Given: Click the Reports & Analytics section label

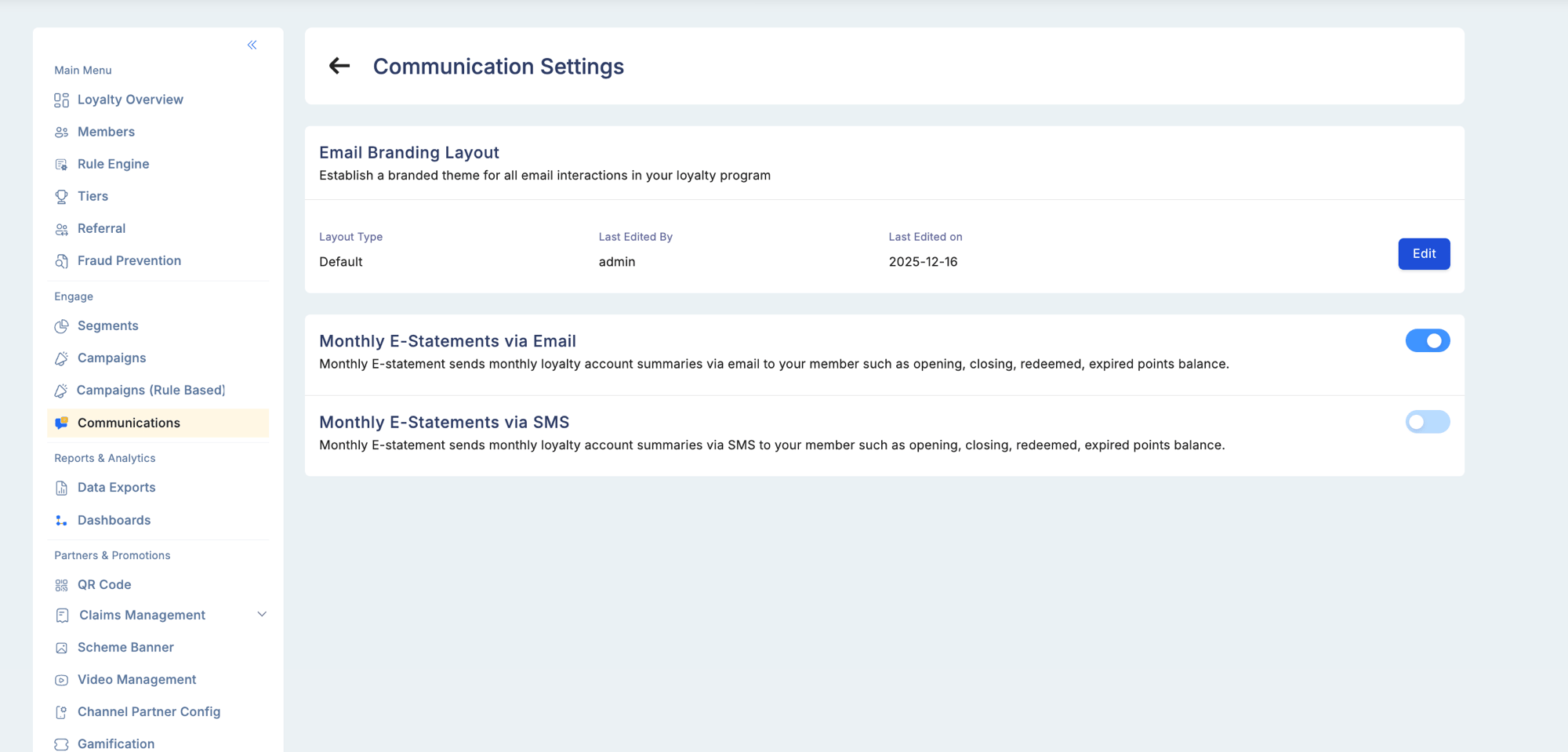Looking at the screenshot, I should tap(105, 458).
